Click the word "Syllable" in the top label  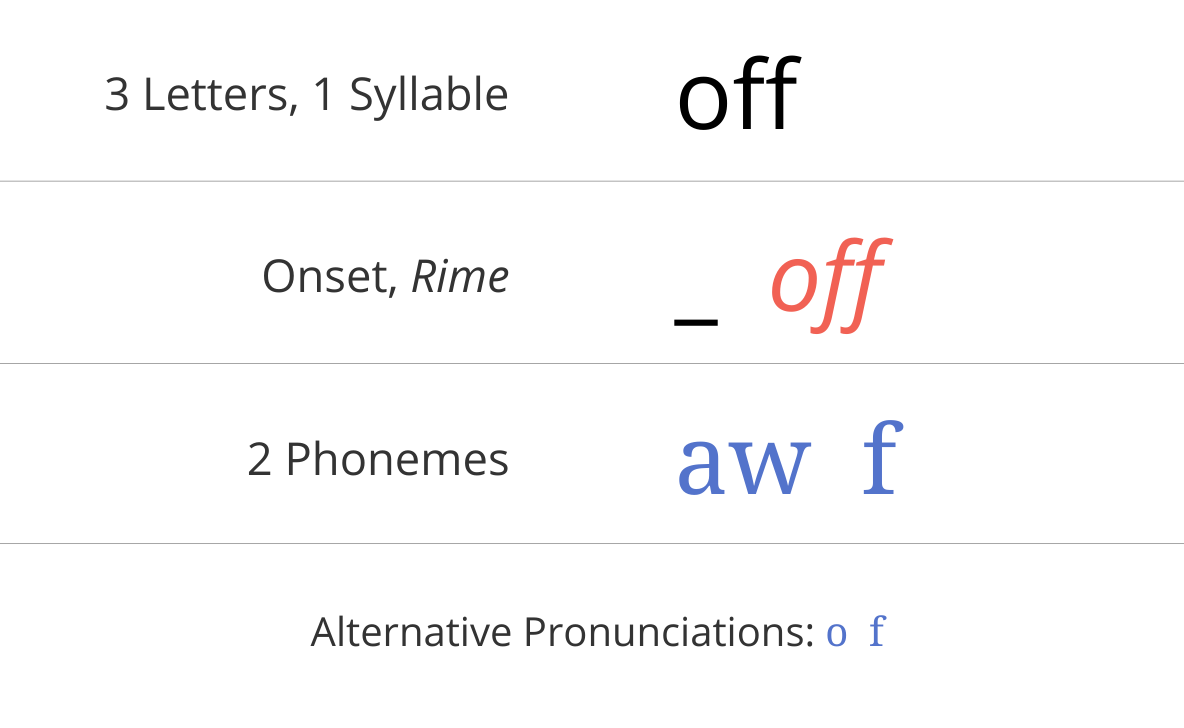click(x=428, y=96)
